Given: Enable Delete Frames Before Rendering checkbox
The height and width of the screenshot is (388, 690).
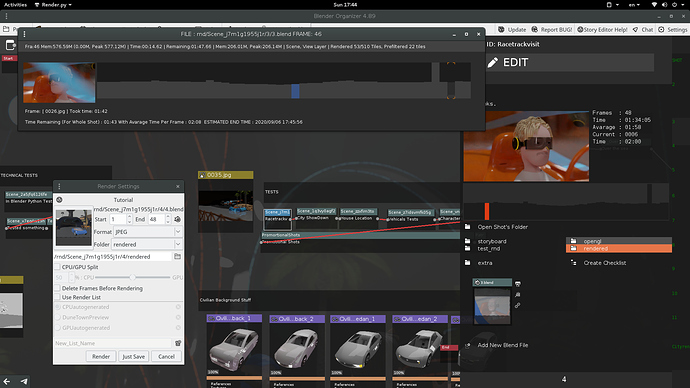Looking at the screenshot, I should coord(57,288).
